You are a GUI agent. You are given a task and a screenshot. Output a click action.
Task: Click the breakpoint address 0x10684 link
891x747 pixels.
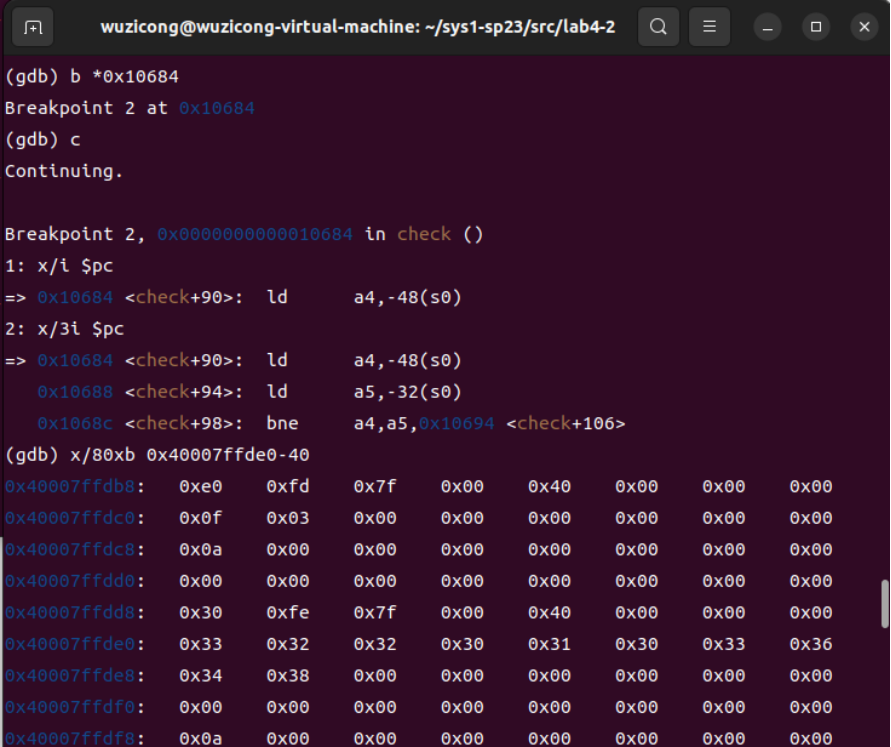click(217, 108)
